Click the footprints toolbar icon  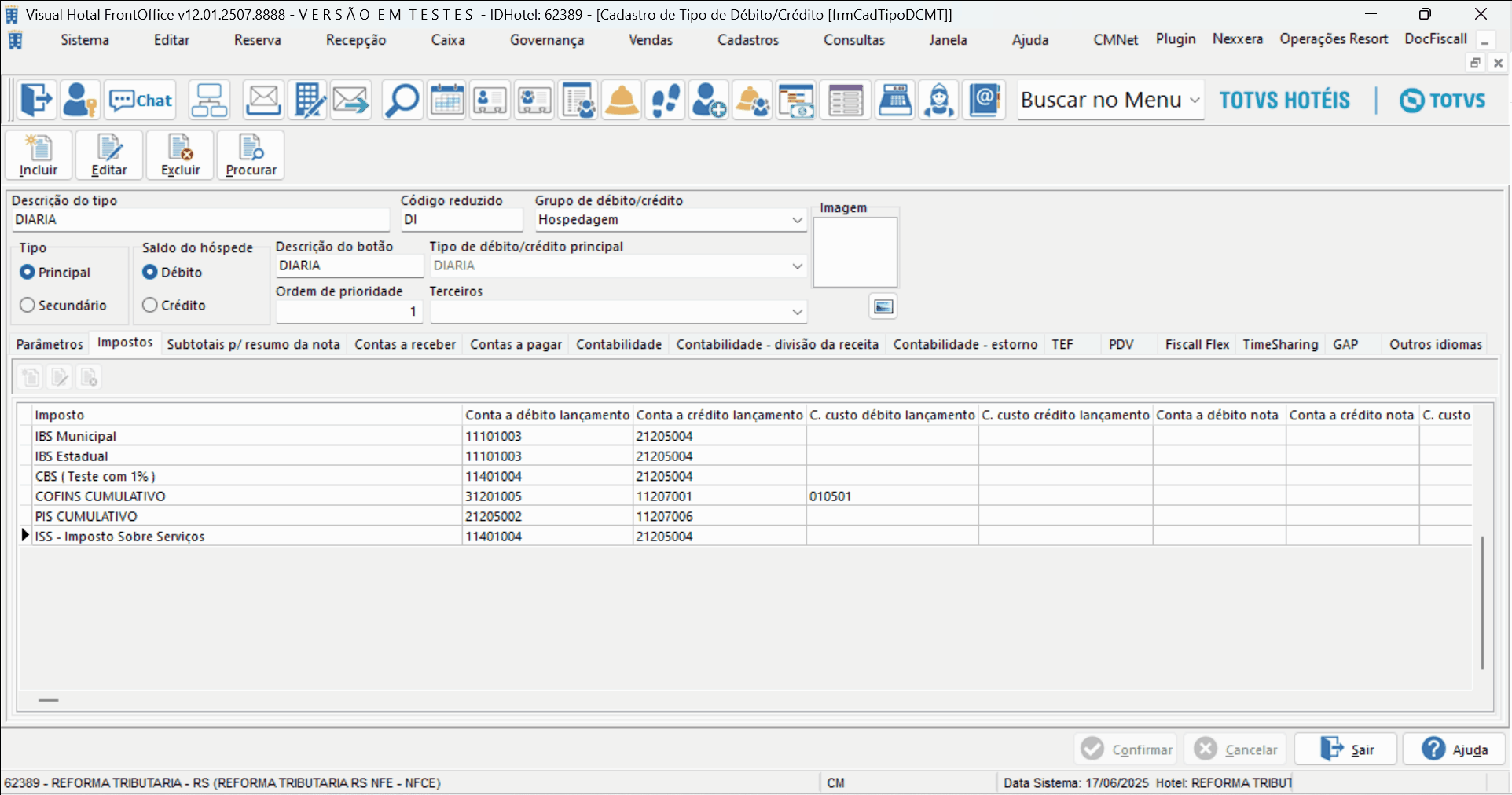tap(666, 101)
